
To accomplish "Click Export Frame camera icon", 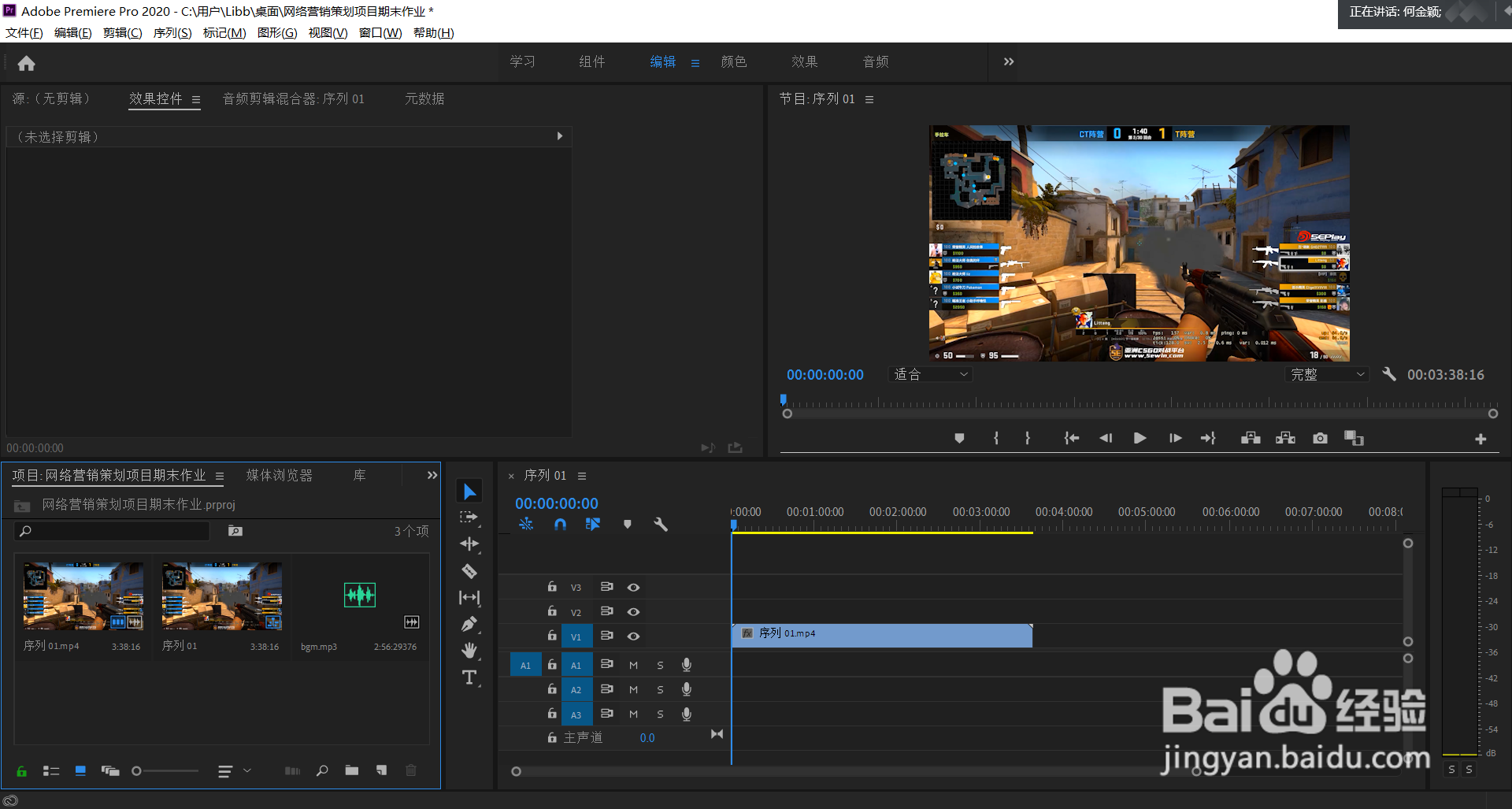I will coord(1321,438).
